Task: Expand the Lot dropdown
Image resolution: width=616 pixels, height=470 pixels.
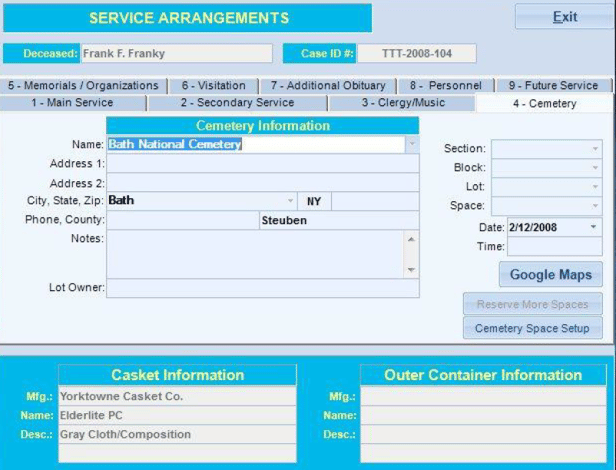Action: pyautogui.click(x=596, y=187)
